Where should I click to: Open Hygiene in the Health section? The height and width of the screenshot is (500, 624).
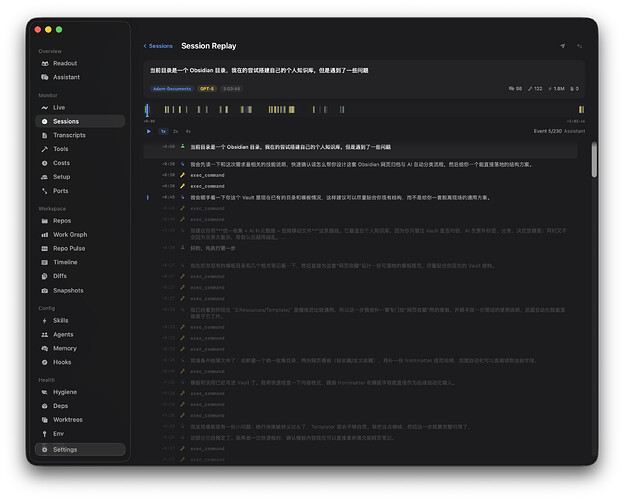(x=80, y=392)
